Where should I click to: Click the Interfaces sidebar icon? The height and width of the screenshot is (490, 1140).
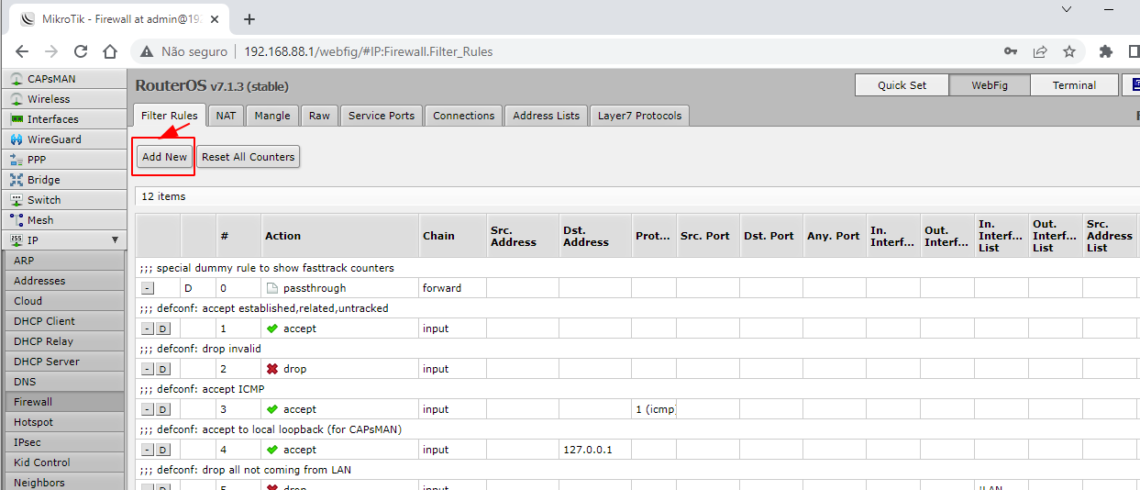pos(17,119)
